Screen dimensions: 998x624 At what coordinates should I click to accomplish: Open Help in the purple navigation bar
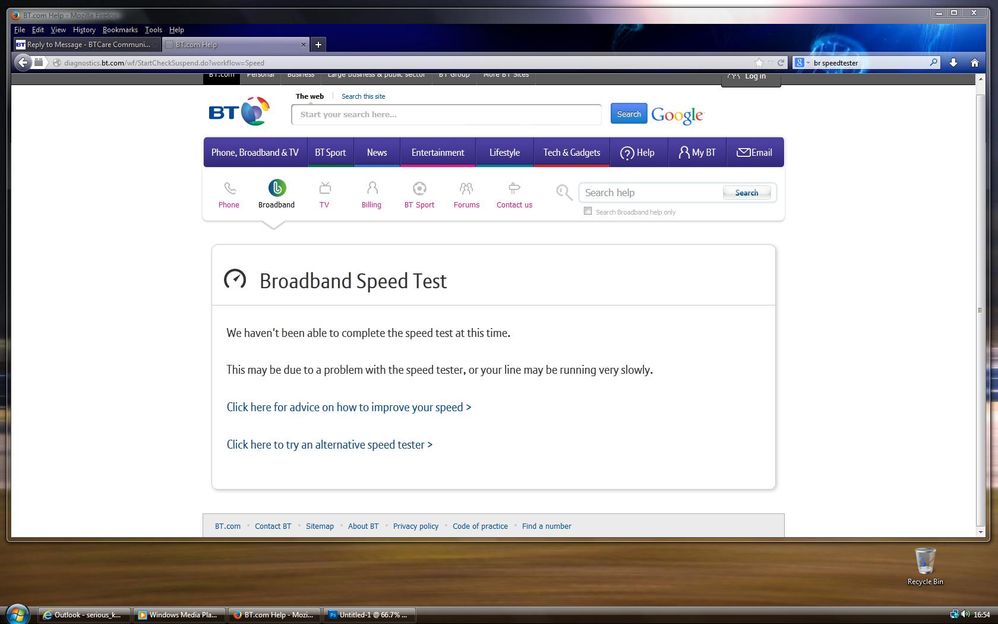tap(637, 153)
